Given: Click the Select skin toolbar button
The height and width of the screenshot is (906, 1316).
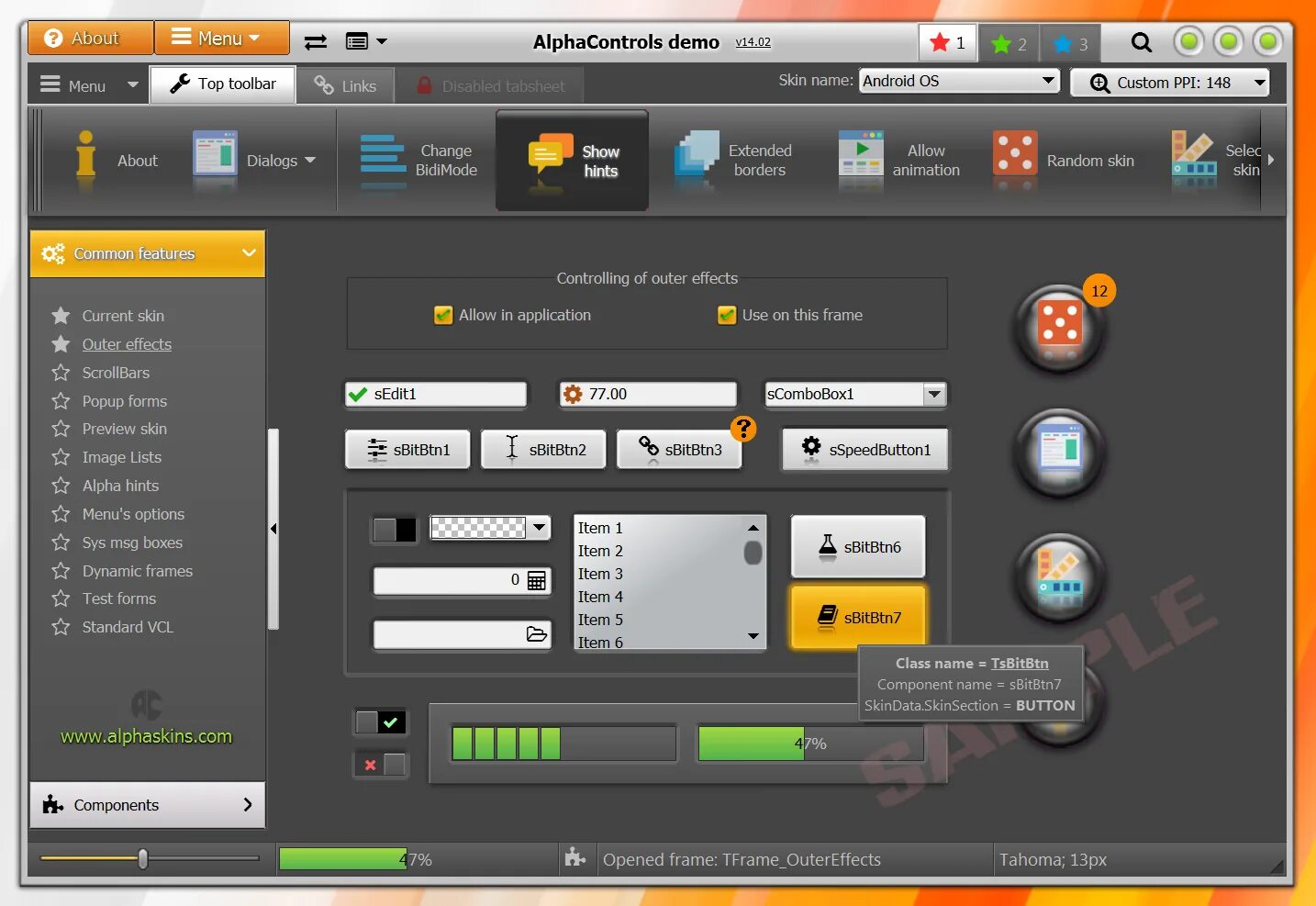Looking at the screenshot, I should click(x=1215, y=161).
